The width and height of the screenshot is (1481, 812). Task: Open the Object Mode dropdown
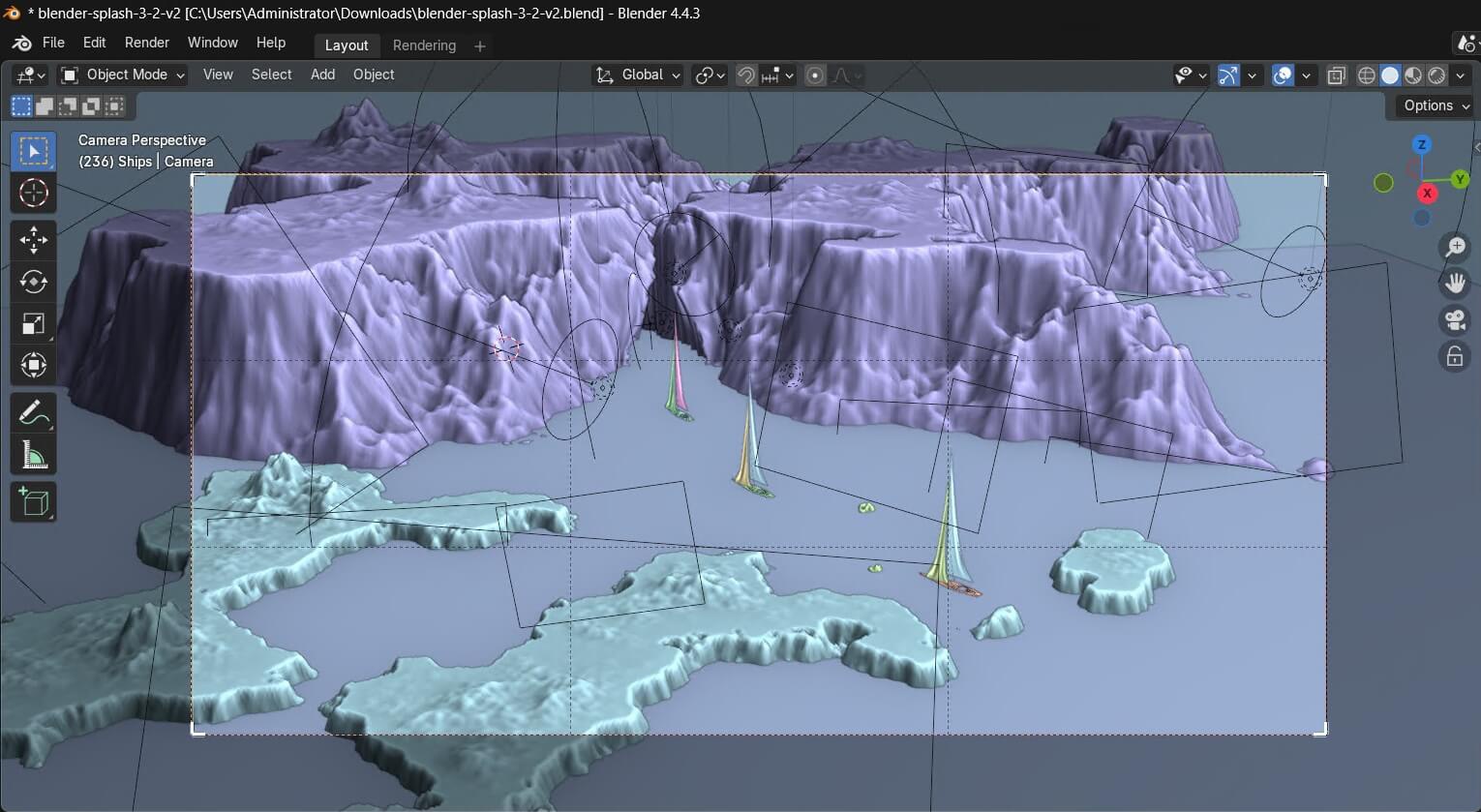123,75
